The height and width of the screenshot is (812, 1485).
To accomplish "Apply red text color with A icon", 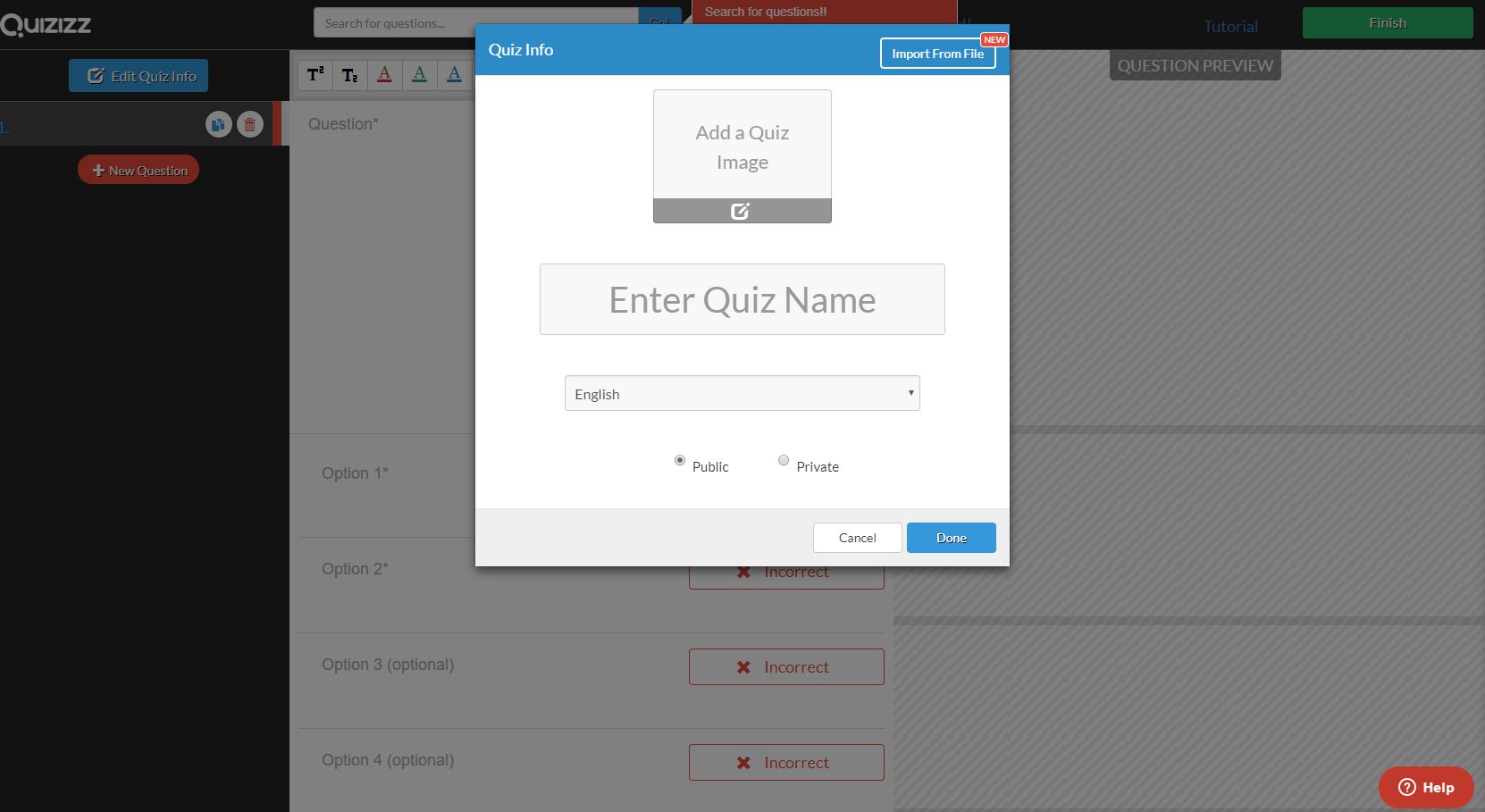I will [x=384, y=75].
